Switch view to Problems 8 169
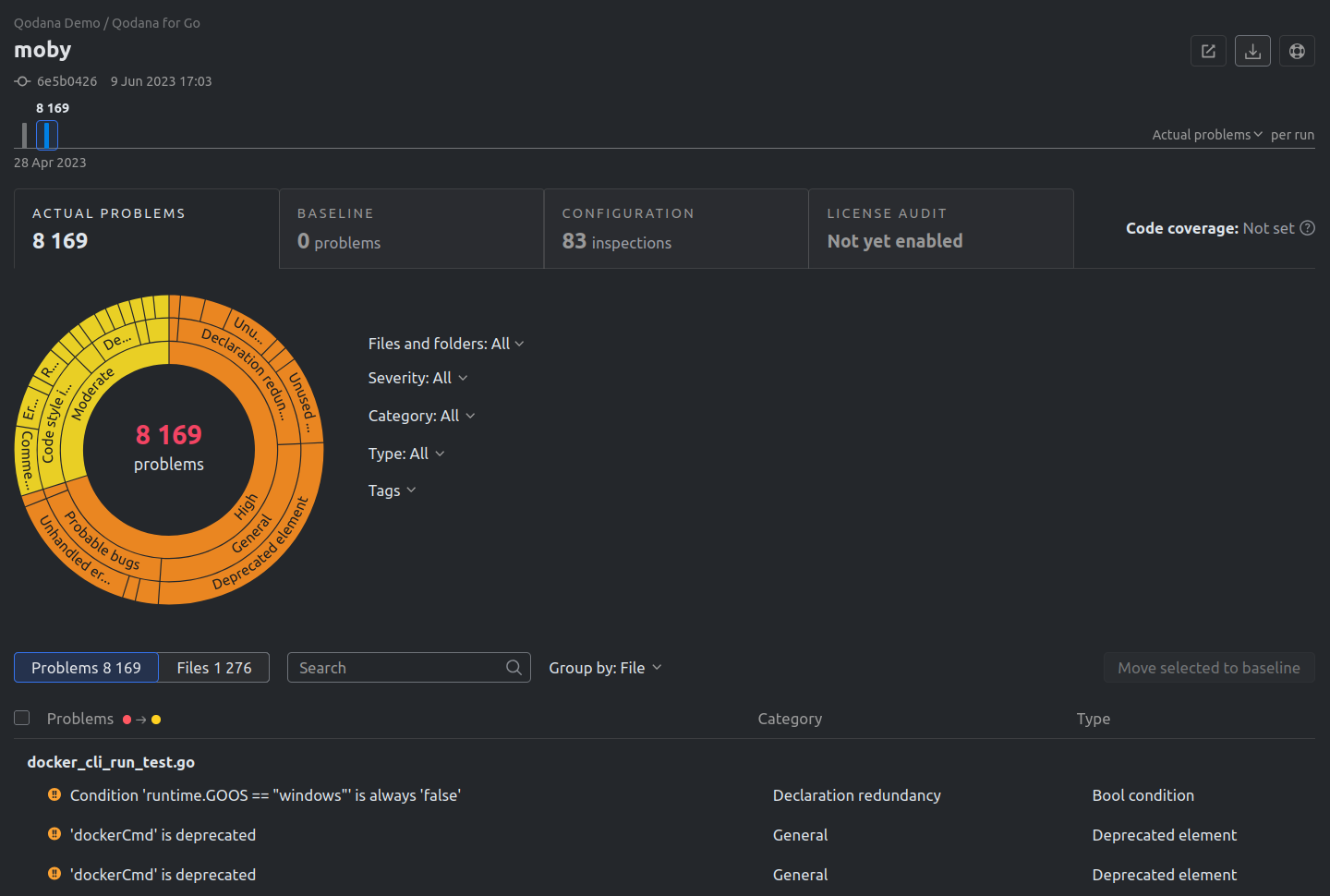This screenshot has height=896, width=1330. coord(86,668)
